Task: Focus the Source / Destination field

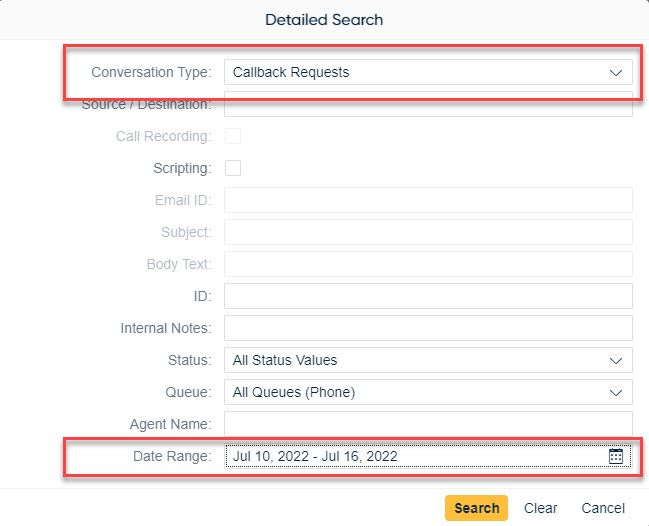Action: pos(428,104)
